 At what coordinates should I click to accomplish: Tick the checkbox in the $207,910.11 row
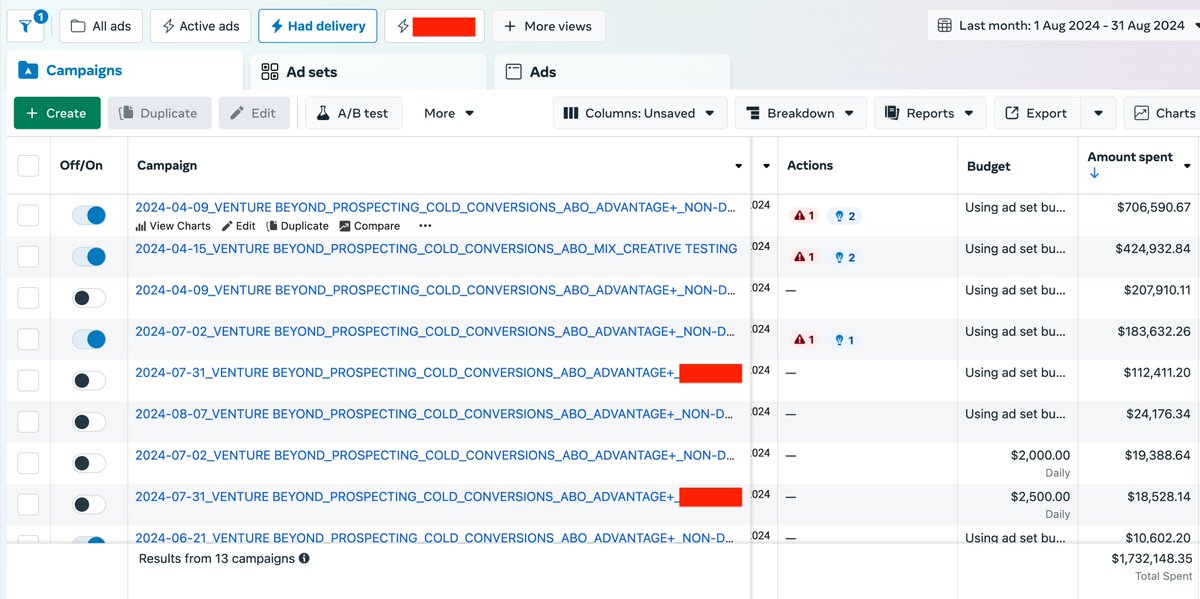point(28,297)
